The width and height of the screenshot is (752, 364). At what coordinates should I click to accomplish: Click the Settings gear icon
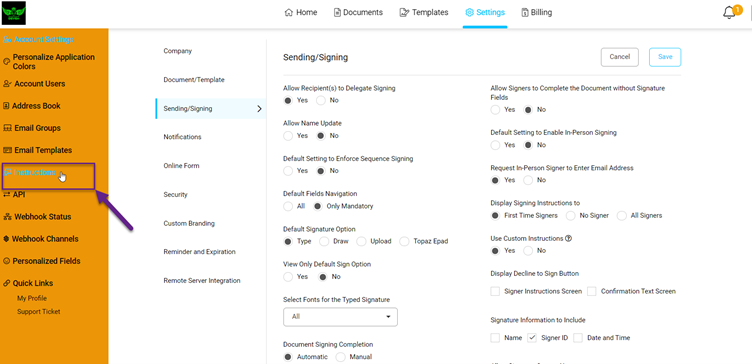470,12
